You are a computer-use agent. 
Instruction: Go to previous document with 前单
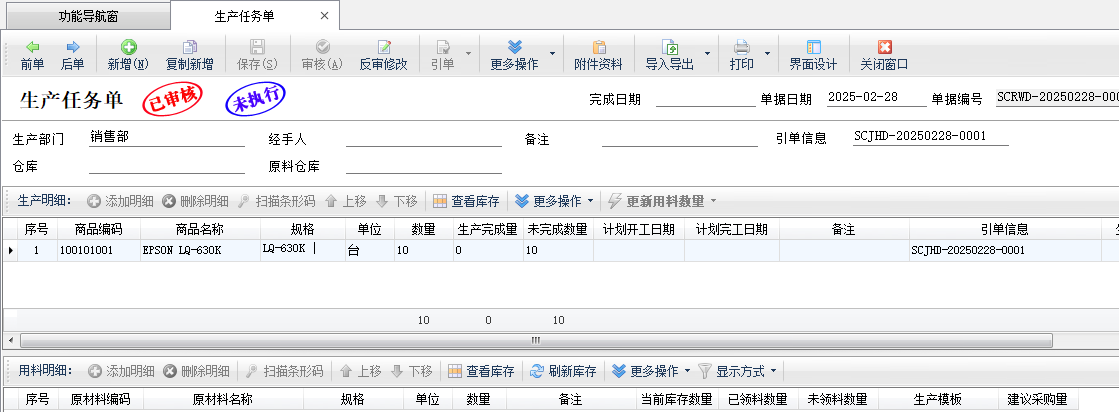pos(32,54)
